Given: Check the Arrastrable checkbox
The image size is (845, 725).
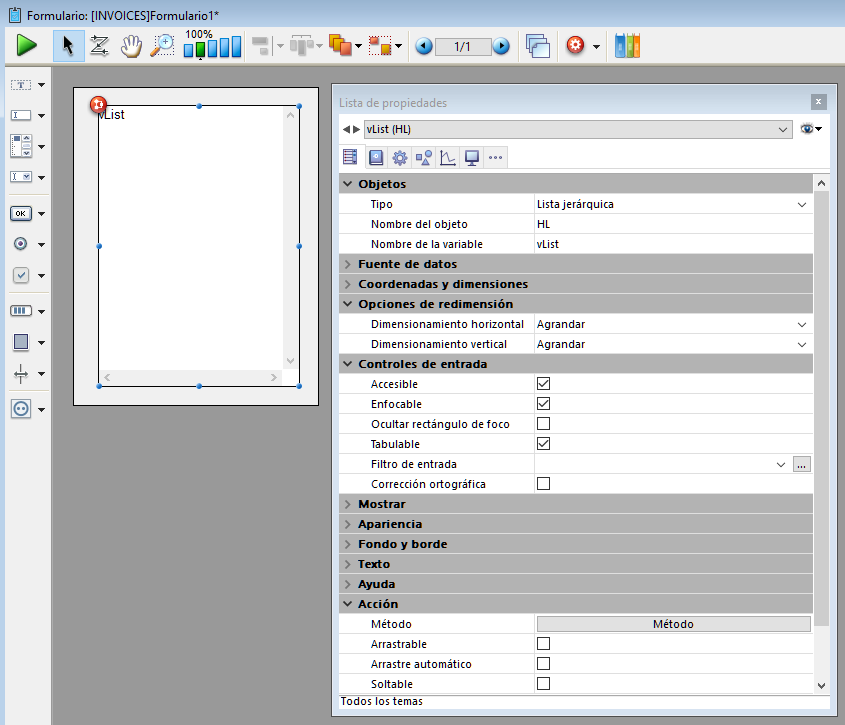Looking at the screenshot, I should coord(544,644).
